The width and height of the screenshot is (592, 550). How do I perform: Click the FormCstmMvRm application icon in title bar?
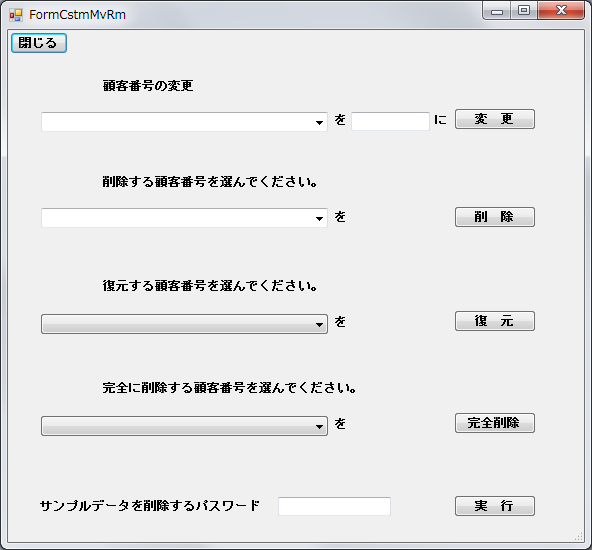[16, 15]
